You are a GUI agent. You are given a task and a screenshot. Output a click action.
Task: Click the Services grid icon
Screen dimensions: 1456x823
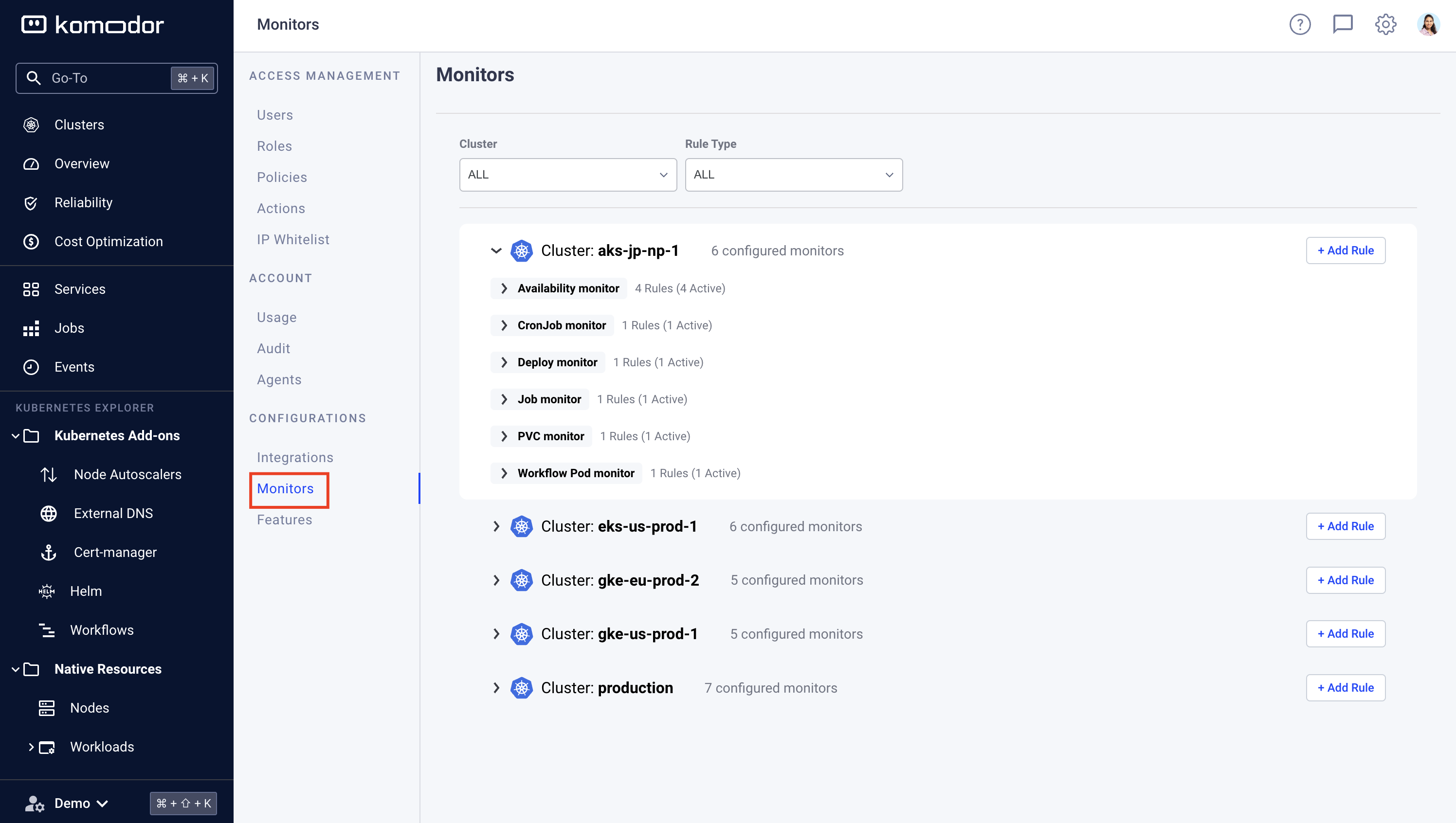click(31, 289)
